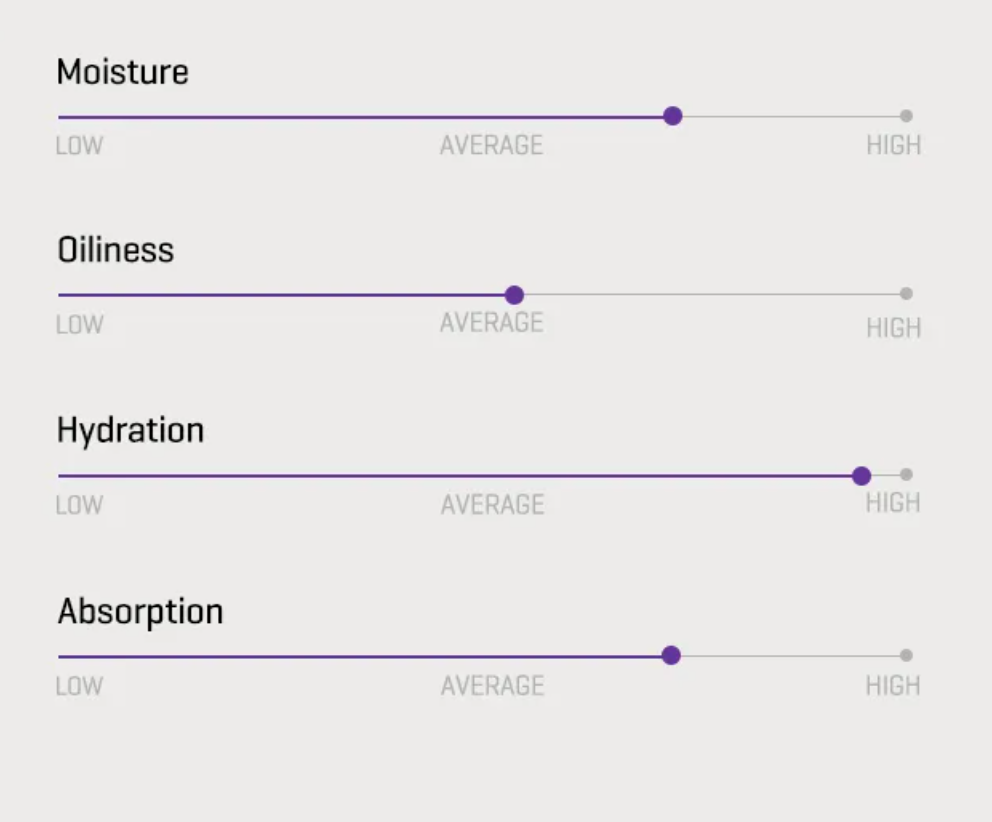Click the AVERAGE label under Absorption
Viewport: 992px width, 822px height.
click(x=492, y=686)
